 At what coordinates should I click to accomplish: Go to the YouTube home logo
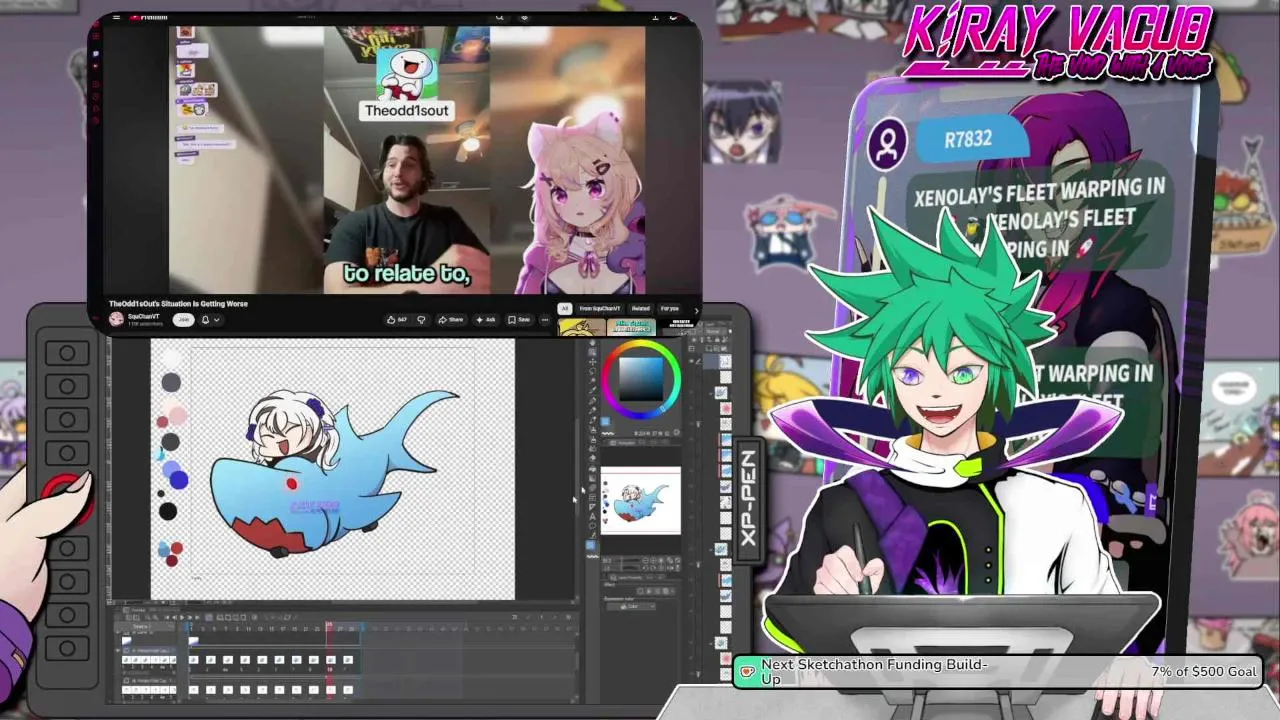150,17
